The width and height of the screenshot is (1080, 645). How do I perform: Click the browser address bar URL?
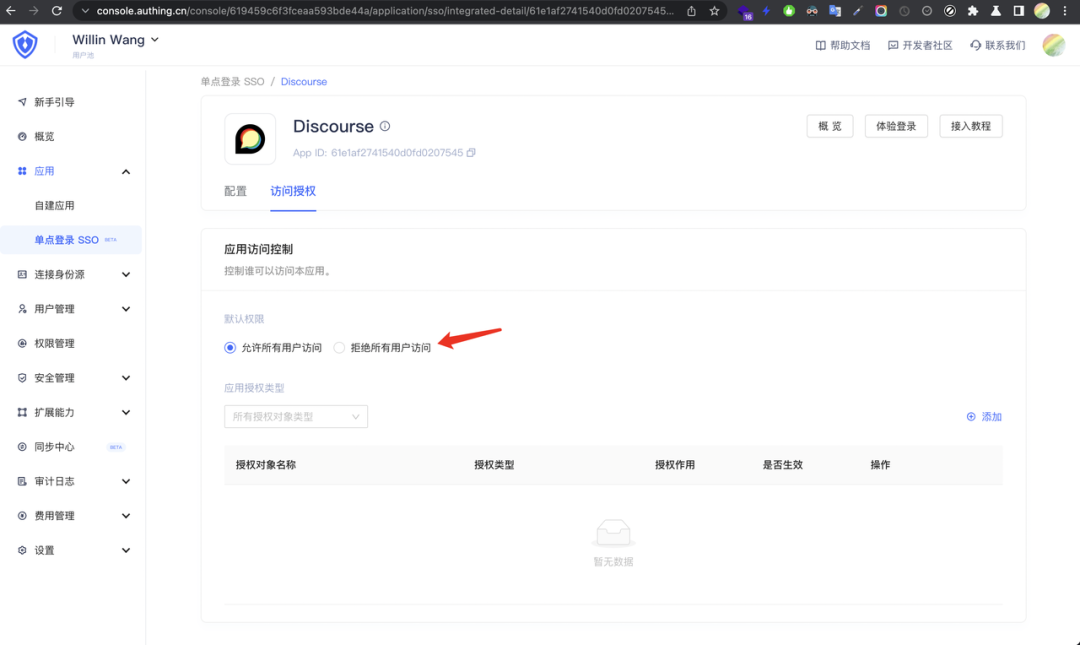tap(385, 11)
